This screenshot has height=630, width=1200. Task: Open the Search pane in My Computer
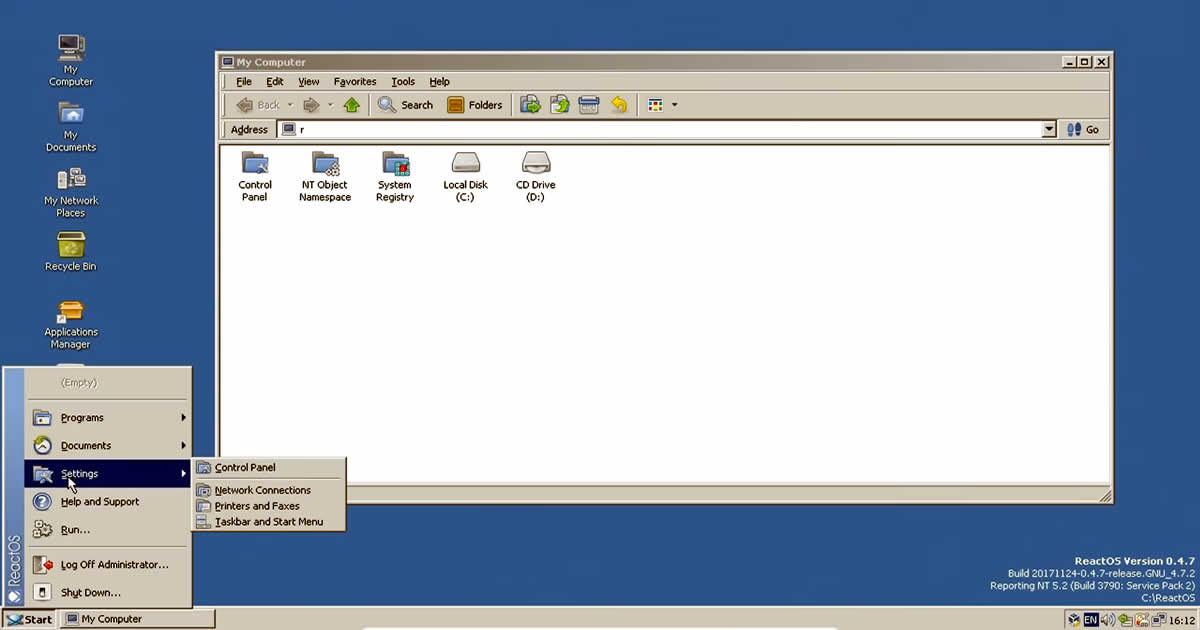405,104
